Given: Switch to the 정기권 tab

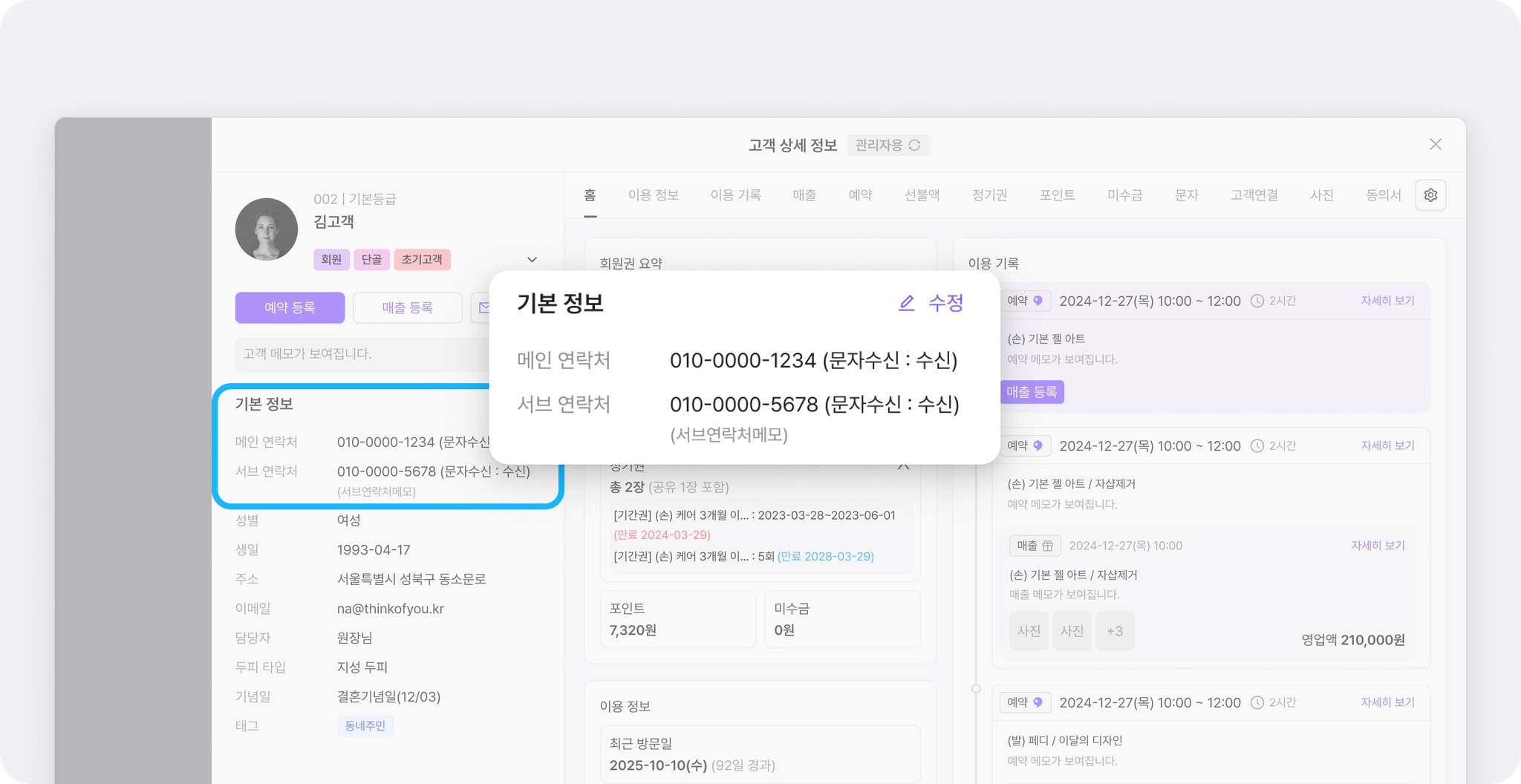Looking at the screenshot, I should 990,195.
